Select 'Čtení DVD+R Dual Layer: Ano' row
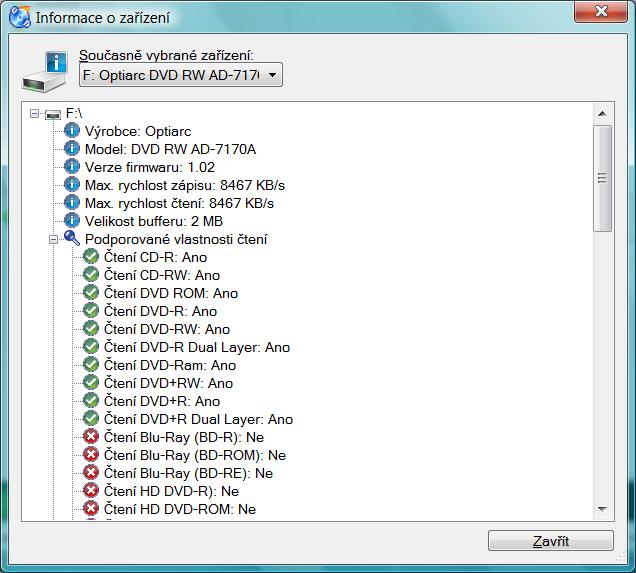Screen dimensions: 636x573 tap(198, 419)
